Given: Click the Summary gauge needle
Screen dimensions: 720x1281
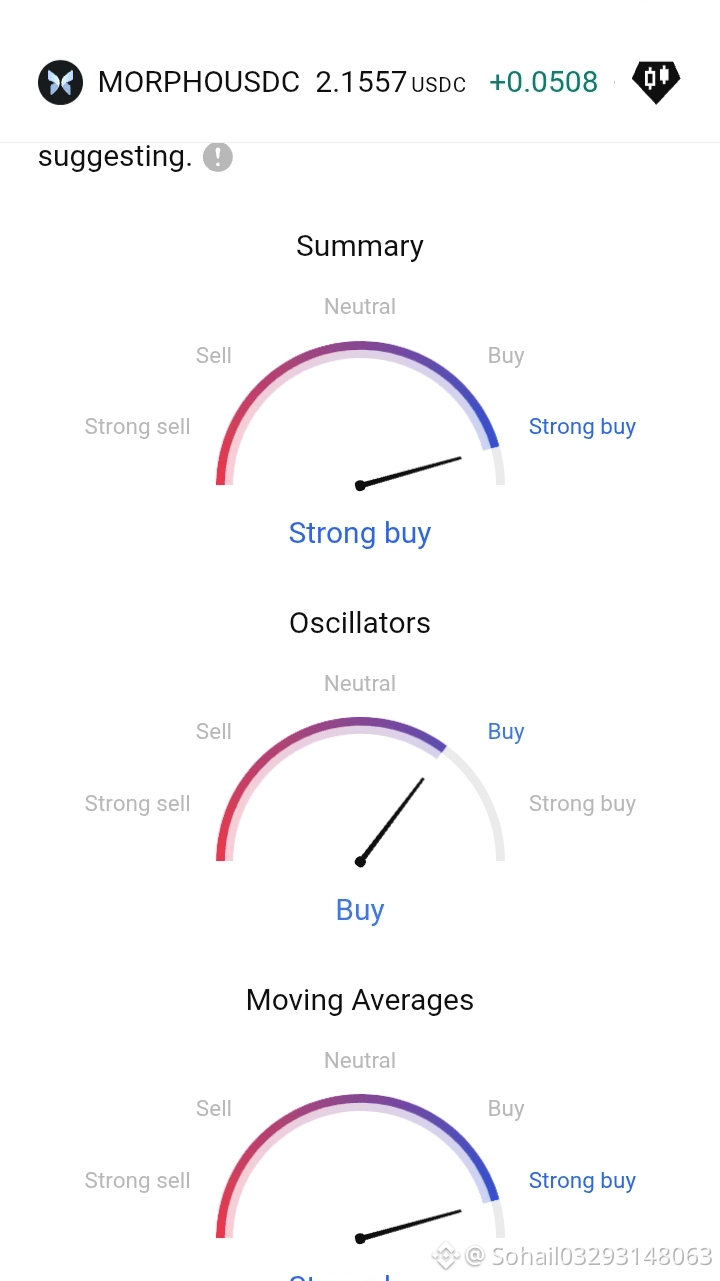Looking at the screenshot, I should pos(409,472).
